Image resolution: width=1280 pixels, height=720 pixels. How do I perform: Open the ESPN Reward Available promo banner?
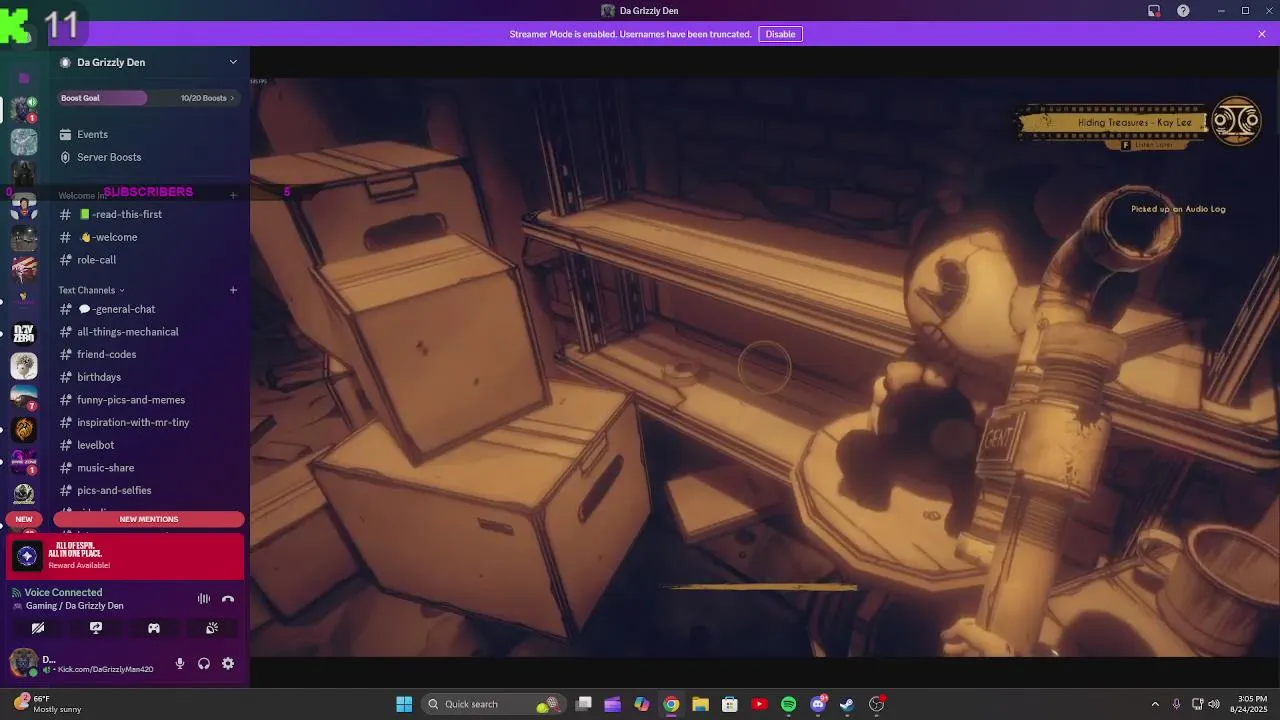pyautogui.click(x=126, y=557)
